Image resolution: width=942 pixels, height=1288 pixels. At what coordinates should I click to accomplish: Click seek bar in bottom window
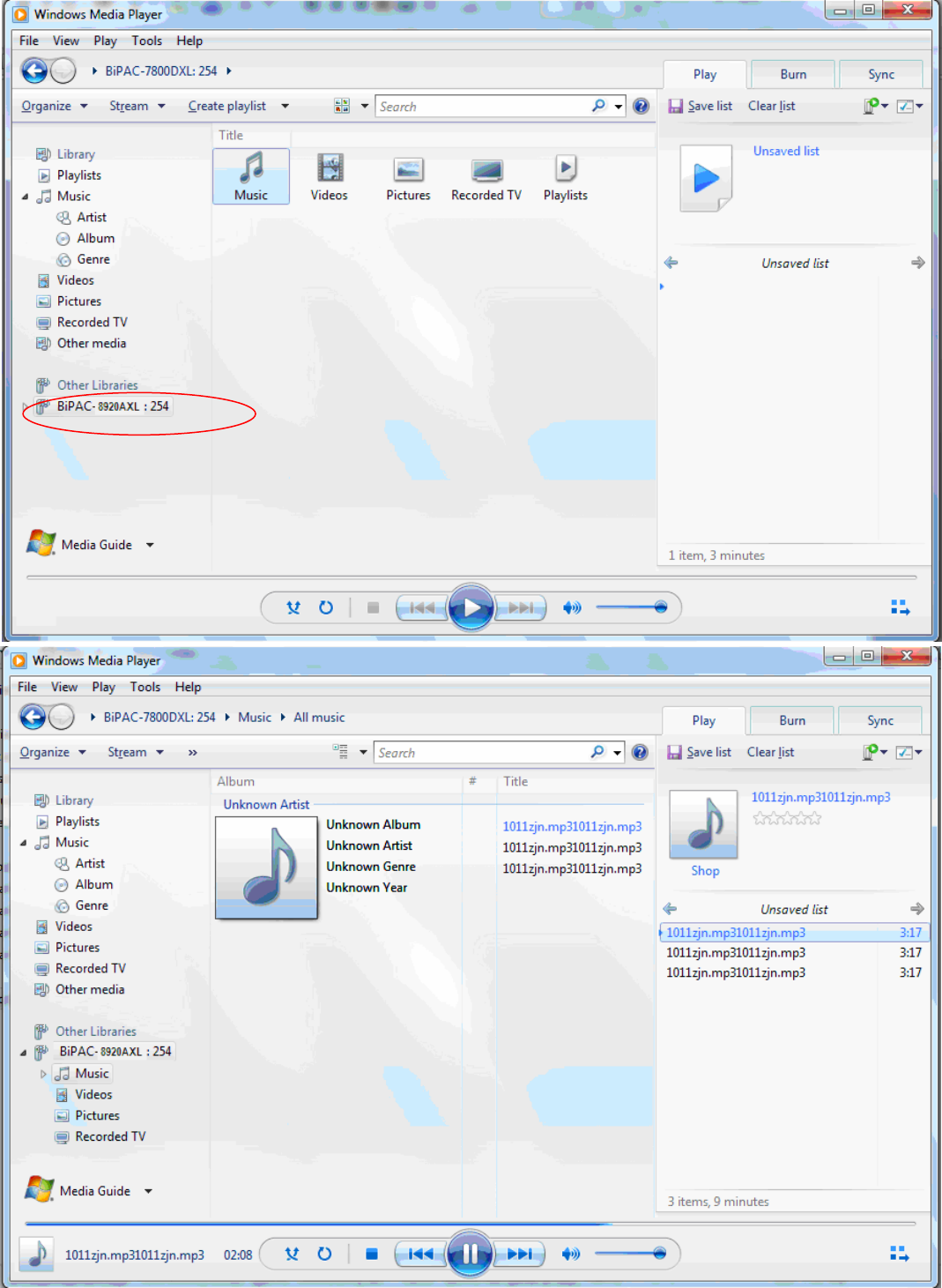click(471, 1224)
